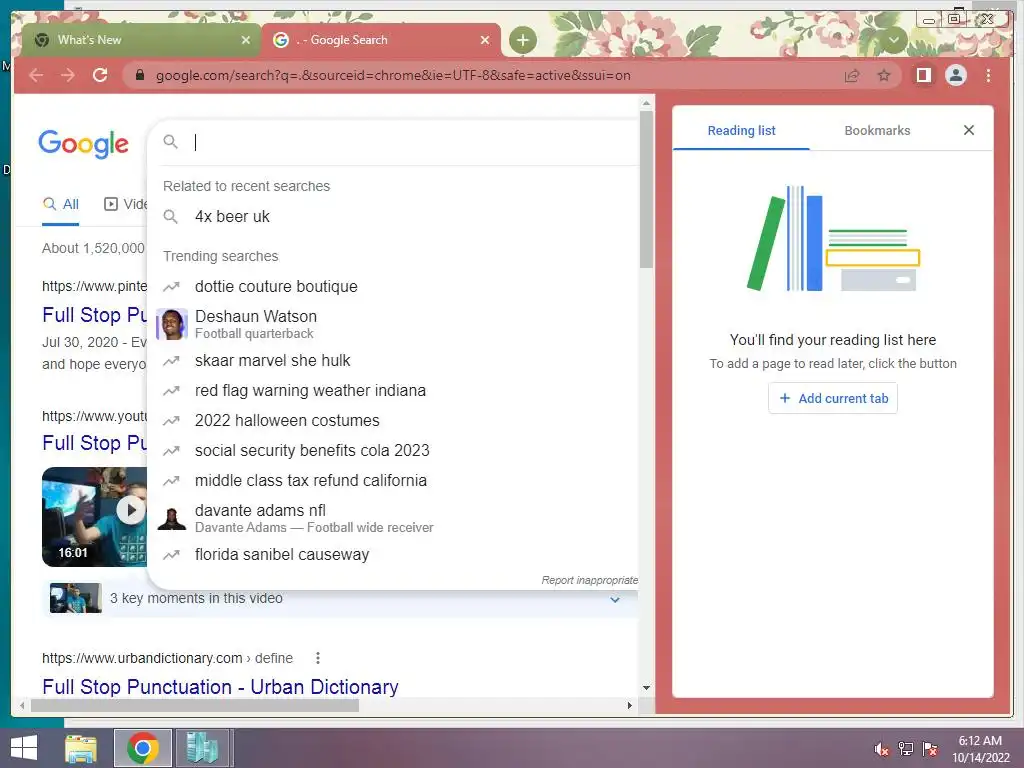Focus the Google search text field

[x=414, y=142]
